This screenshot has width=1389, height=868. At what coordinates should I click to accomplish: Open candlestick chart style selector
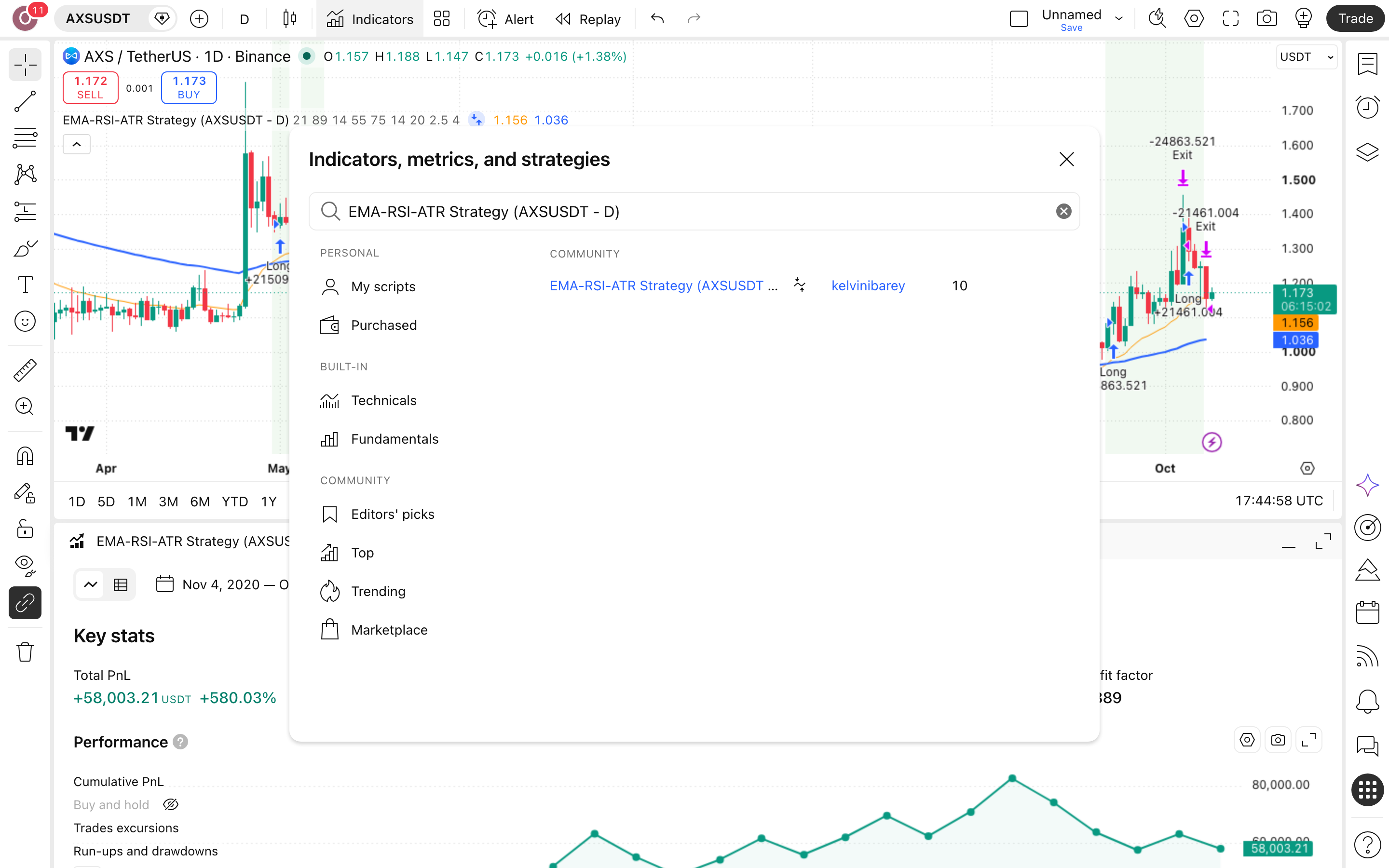click(x=290, y=19)
